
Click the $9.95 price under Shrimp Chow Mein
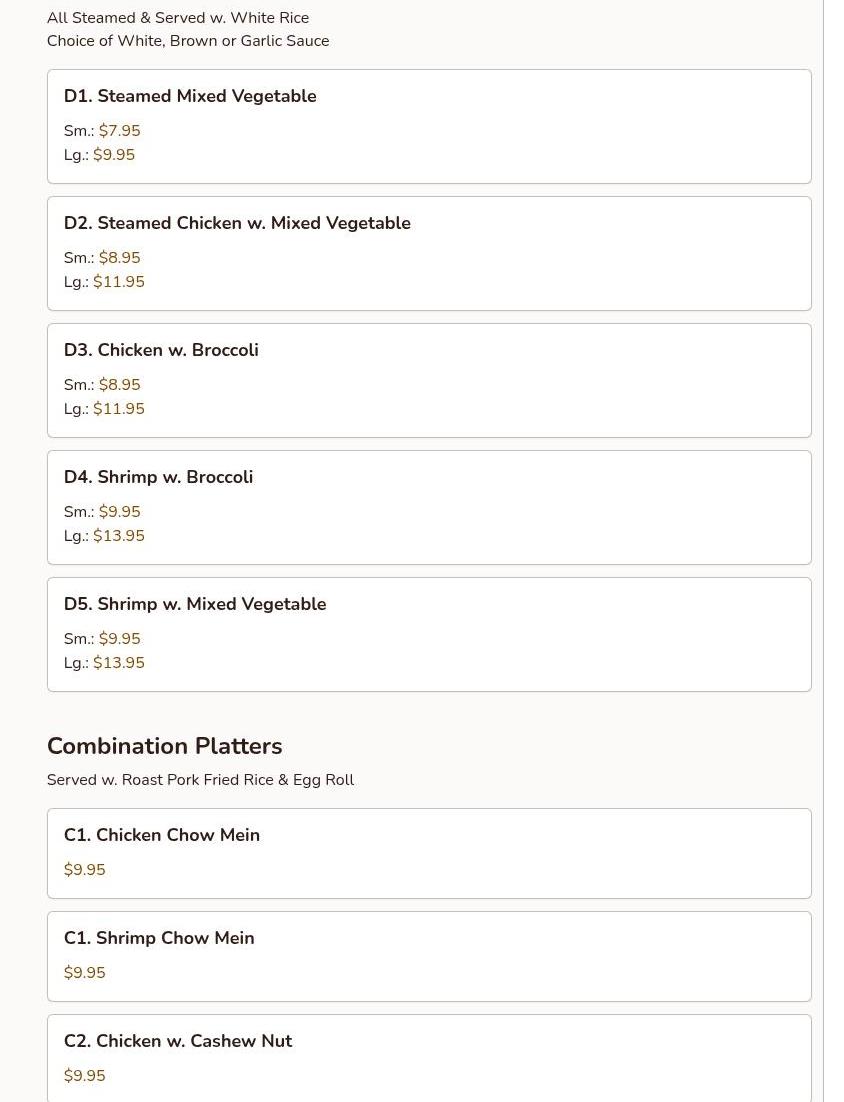point(84,973)
